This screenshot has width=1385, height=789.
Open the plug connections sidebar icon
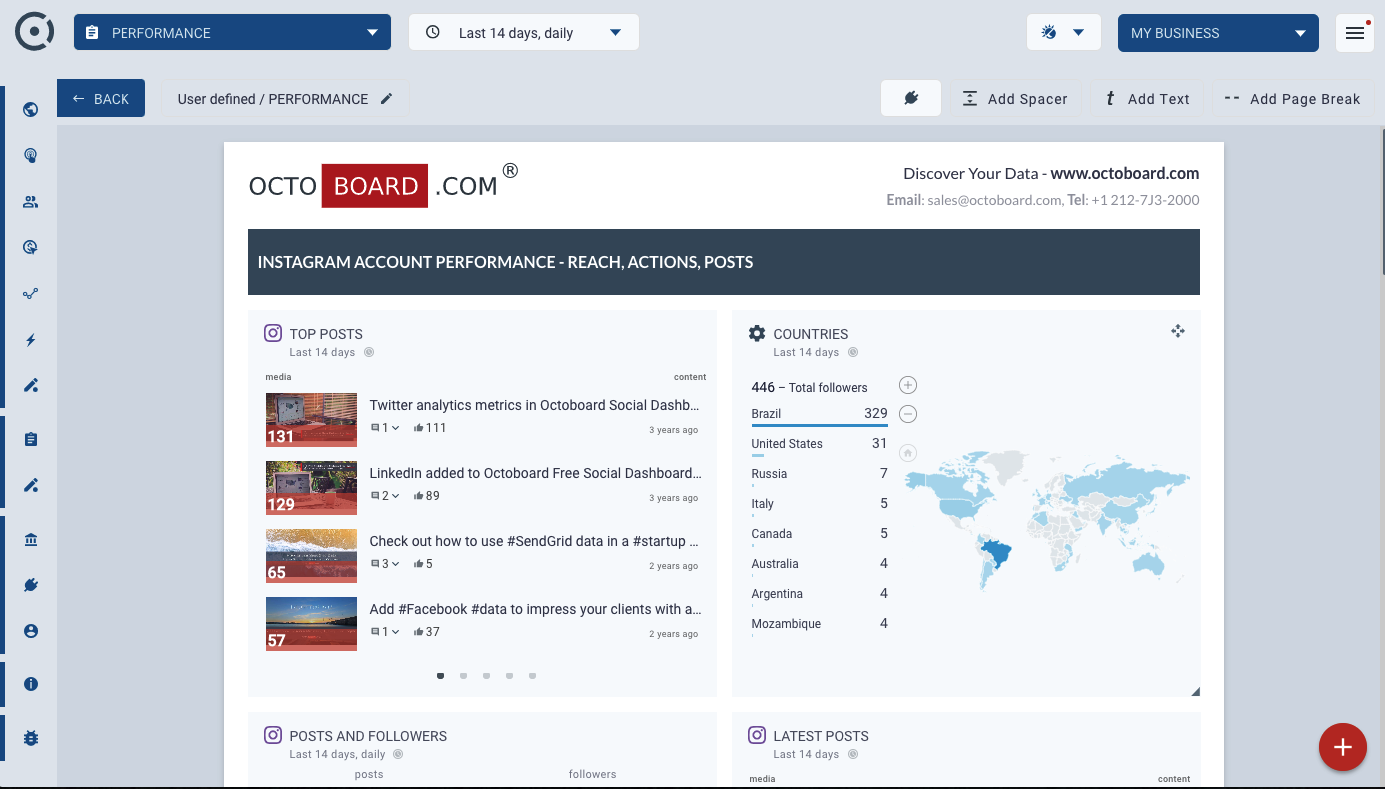31,586
